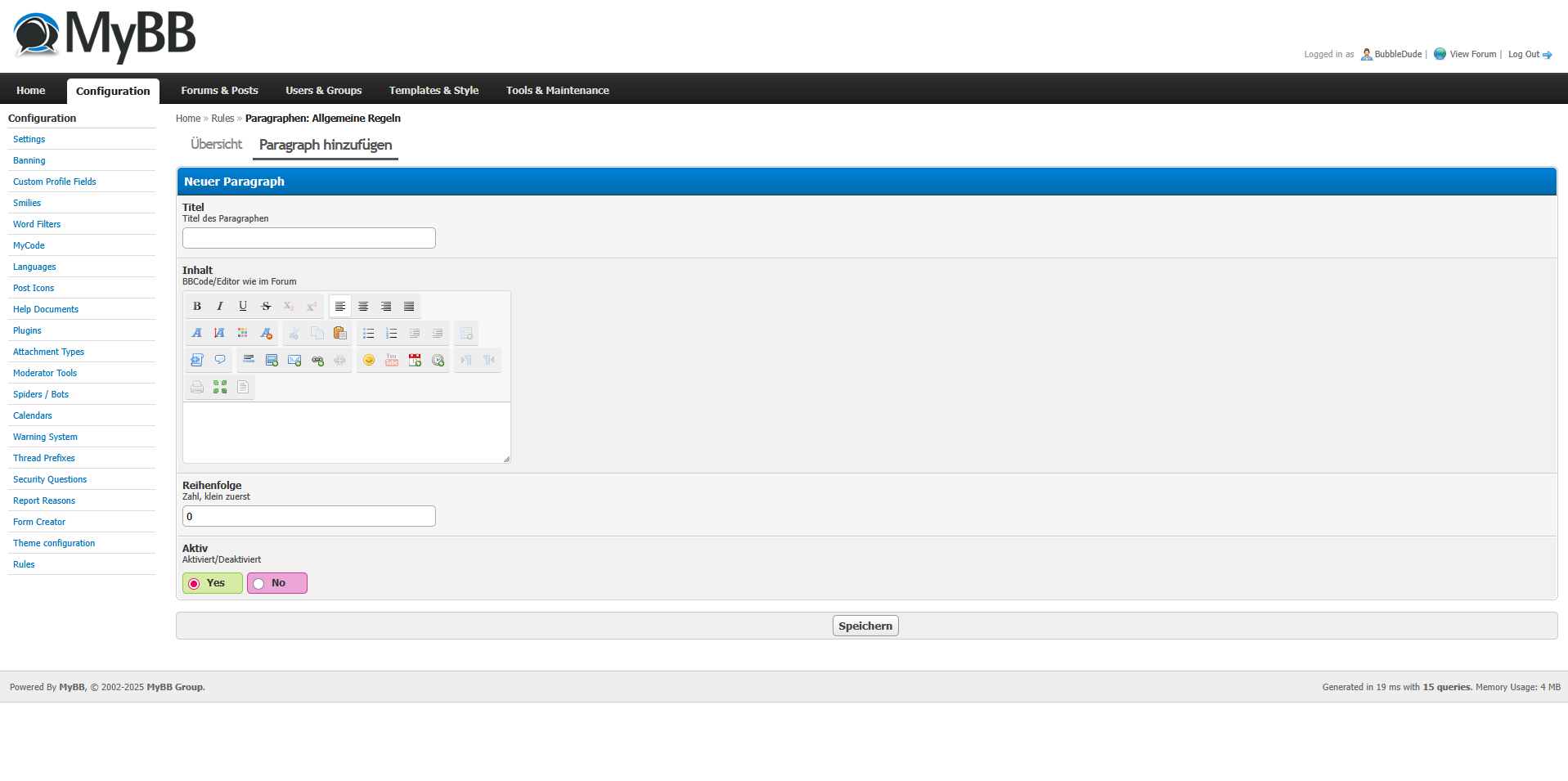1568x781 pixels.
Task: Open the Templates & Style menu
Action: click(434, 90)
